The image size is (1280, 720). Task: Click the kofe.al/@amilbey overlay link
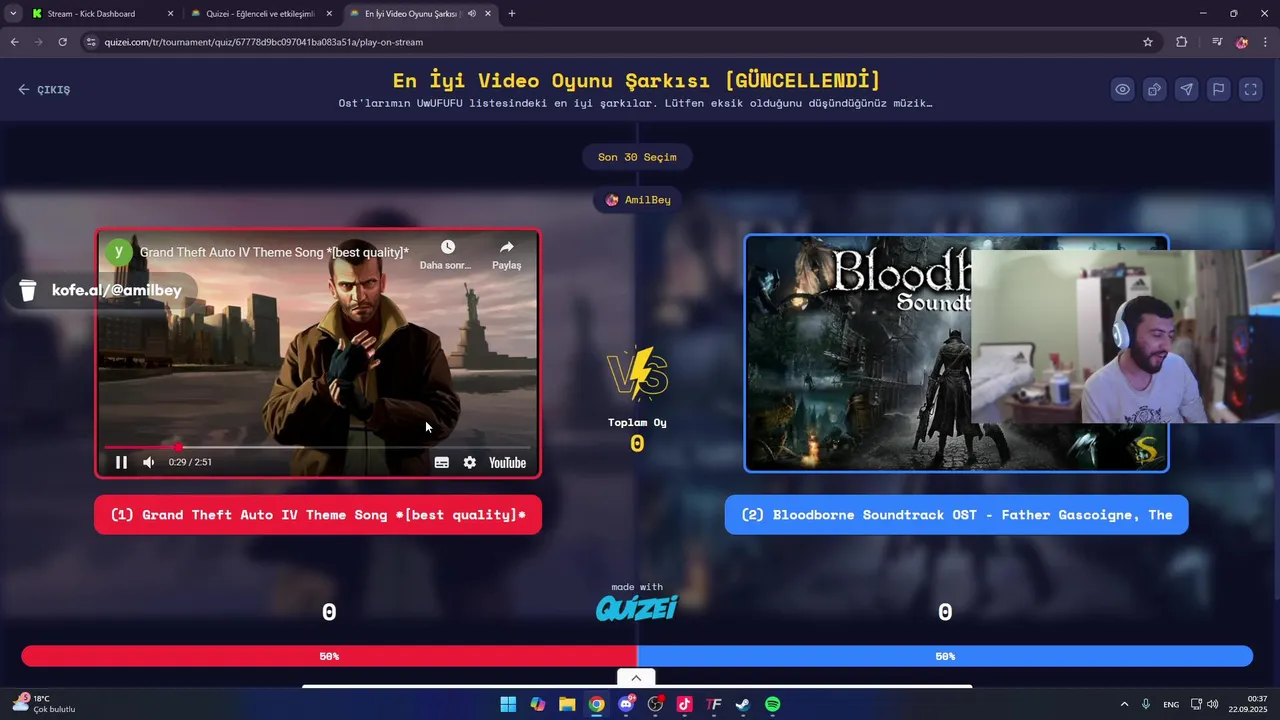pos(102,290)
